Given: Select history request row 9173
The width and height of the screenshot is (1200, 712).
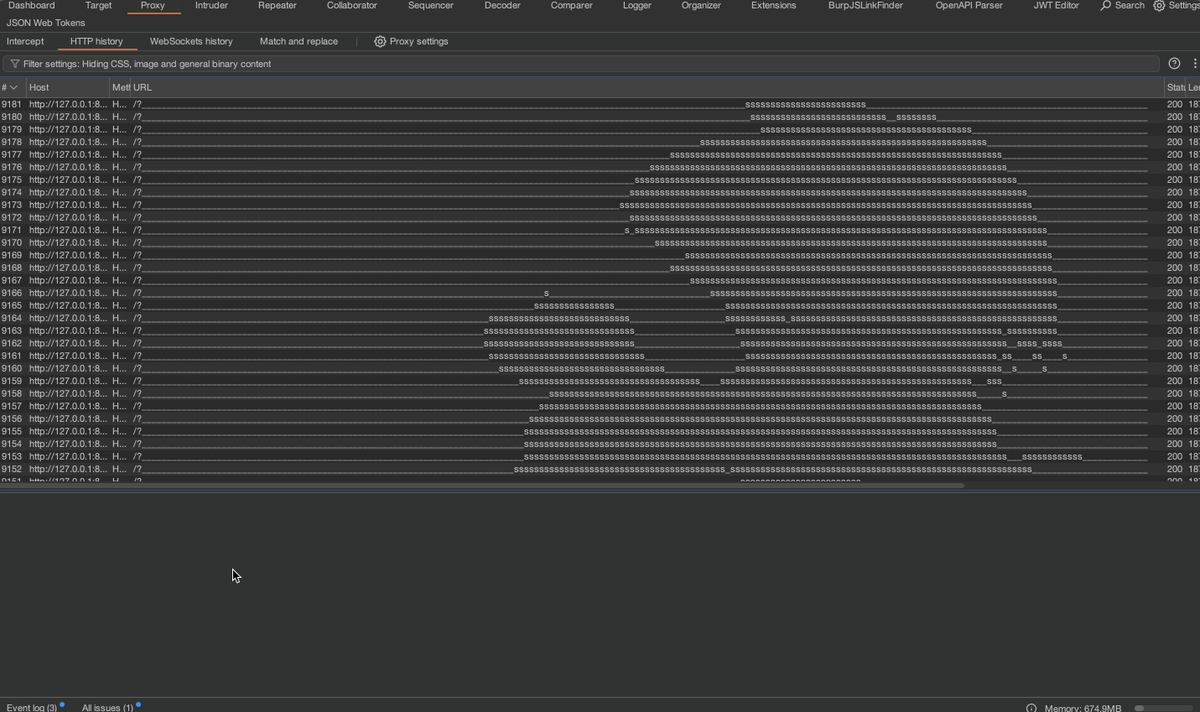Looking at the screenshot, I should [600, 205].
